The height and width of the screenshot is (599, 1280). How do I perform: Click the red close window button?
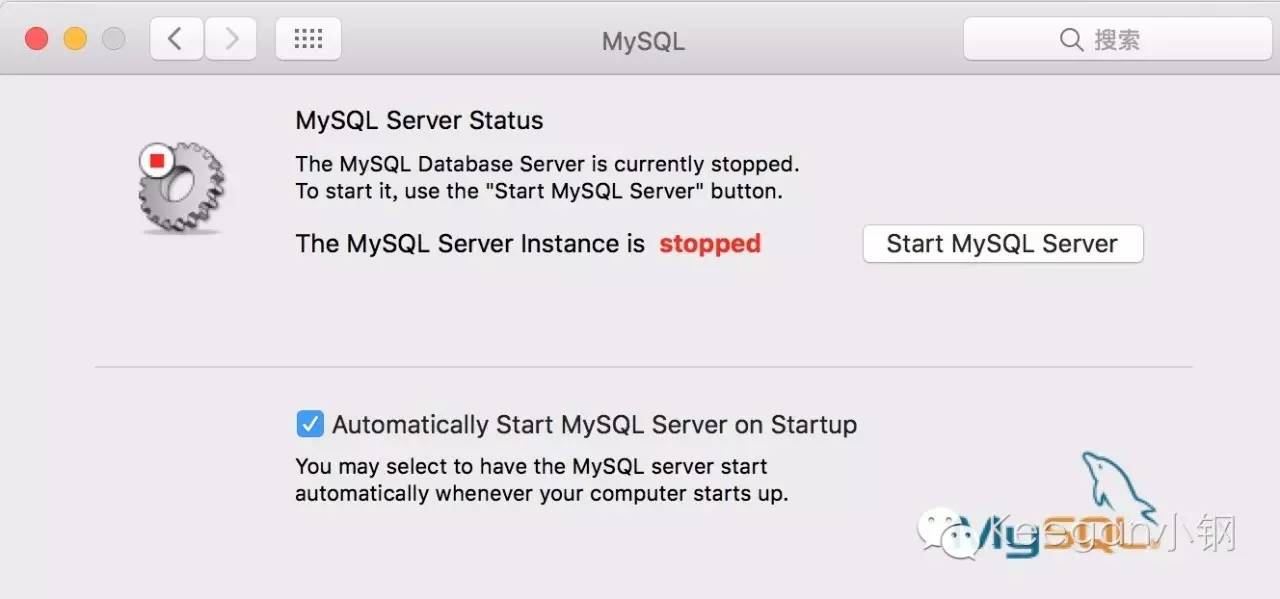click(37, 39)
